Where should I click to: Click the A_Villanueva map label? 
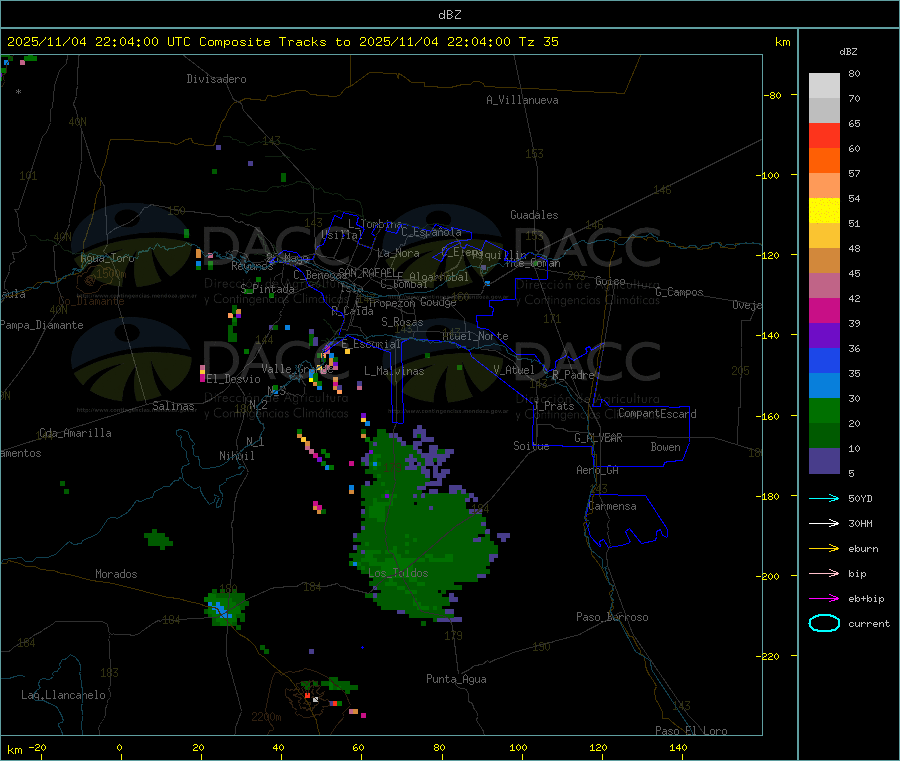click(x=522, y=100)
